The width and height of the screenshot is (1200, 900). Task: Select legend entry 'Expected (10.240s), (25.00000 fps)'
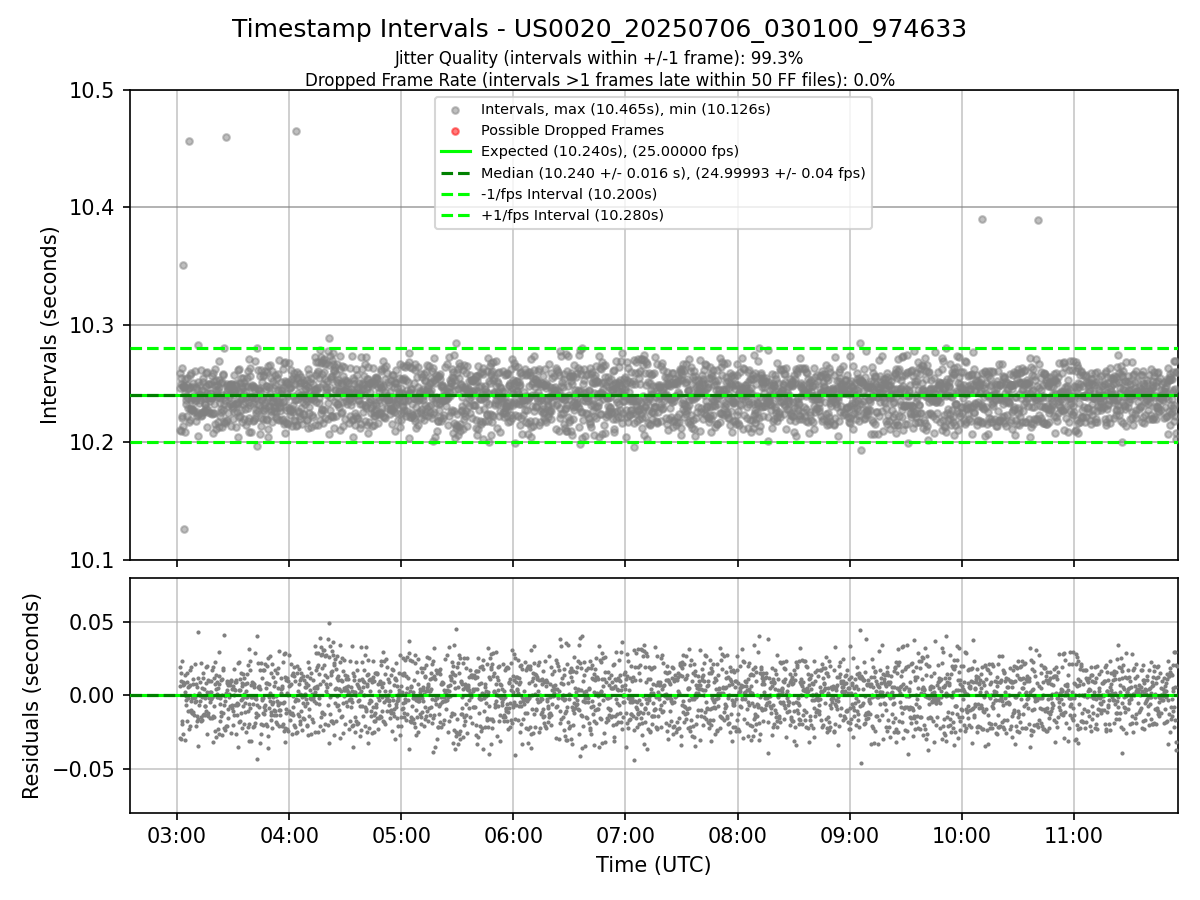coord(610,151)
